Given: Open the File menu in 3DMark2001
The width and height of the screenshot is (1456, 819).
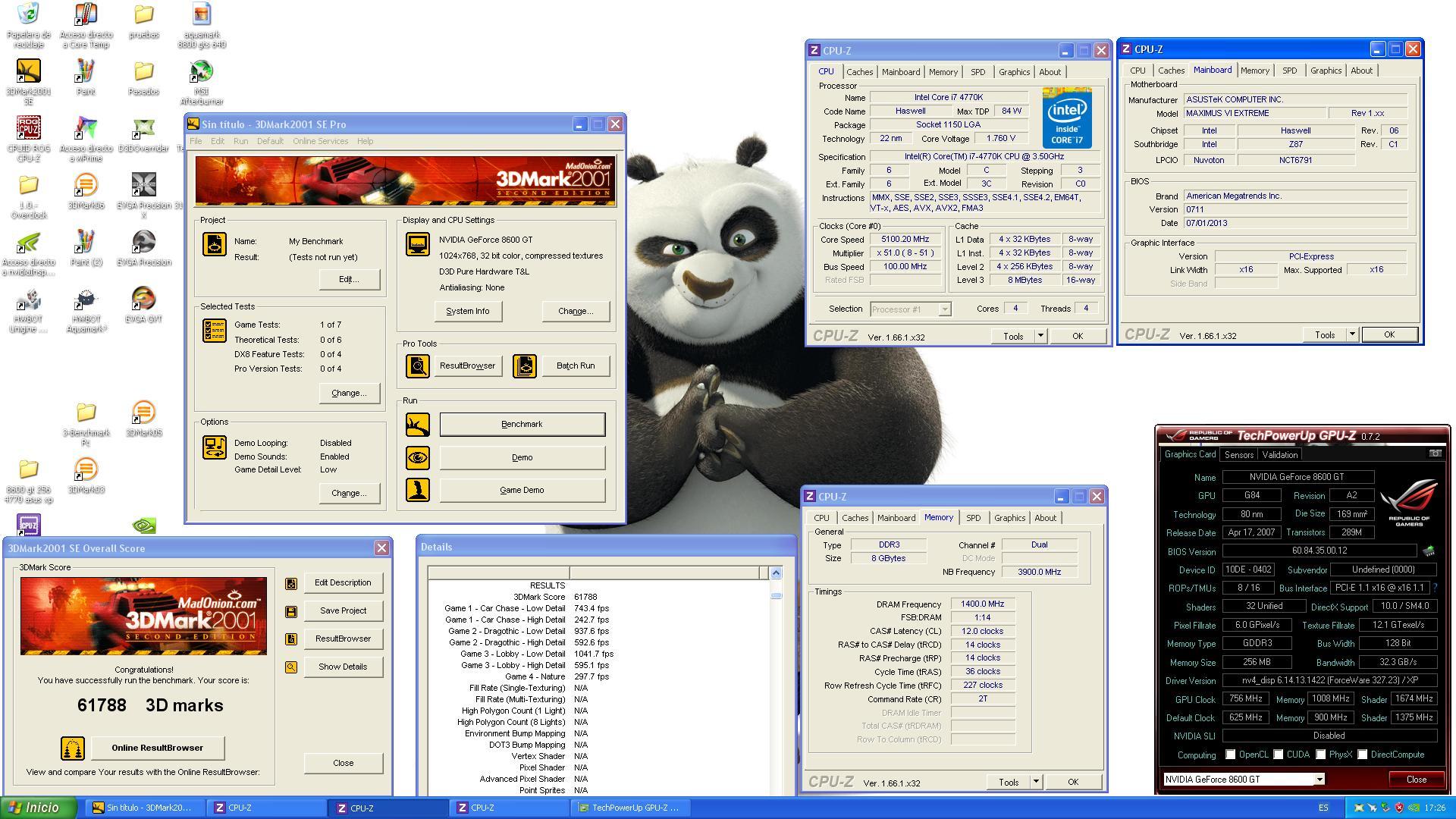Looking at the screenshot, I should [x=196, y=141].
